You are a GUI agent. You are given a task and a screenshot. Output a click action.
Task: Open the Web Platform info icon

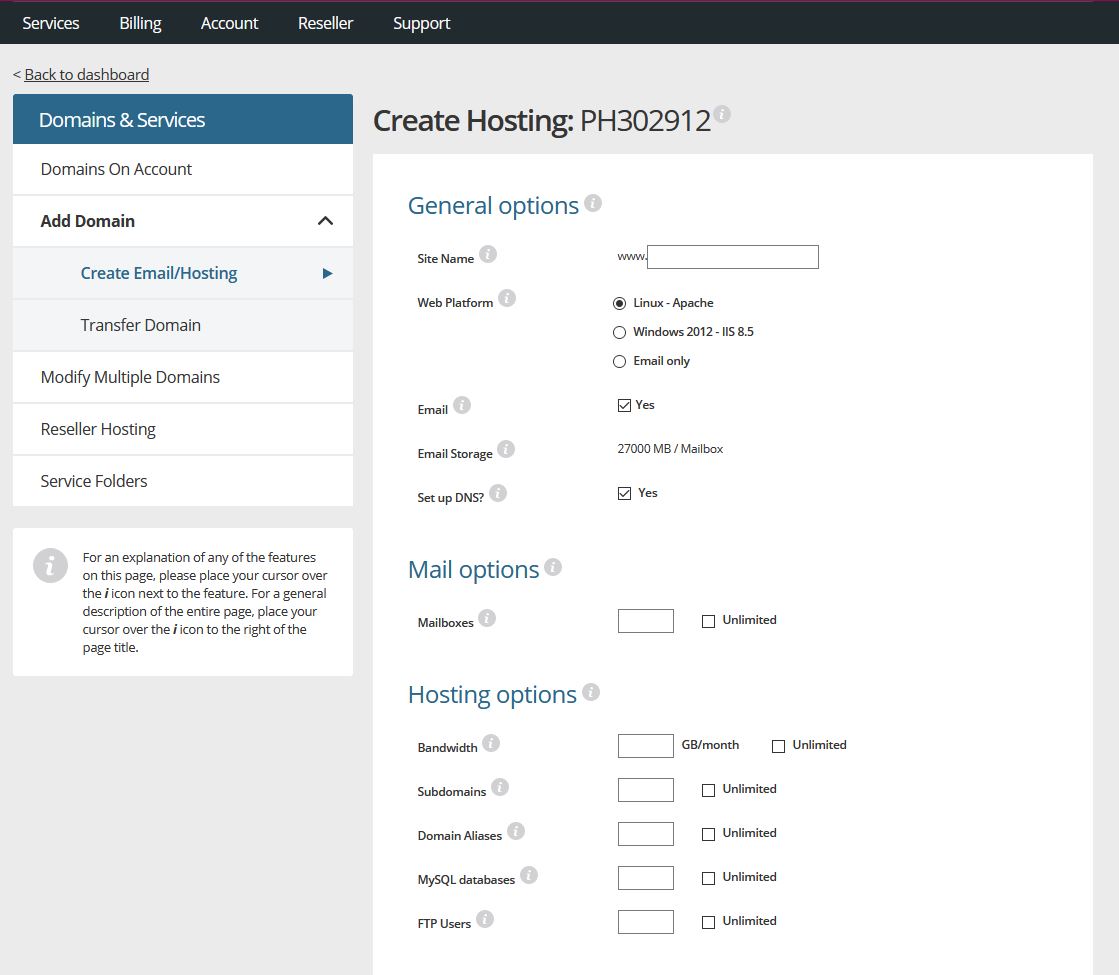506,296
